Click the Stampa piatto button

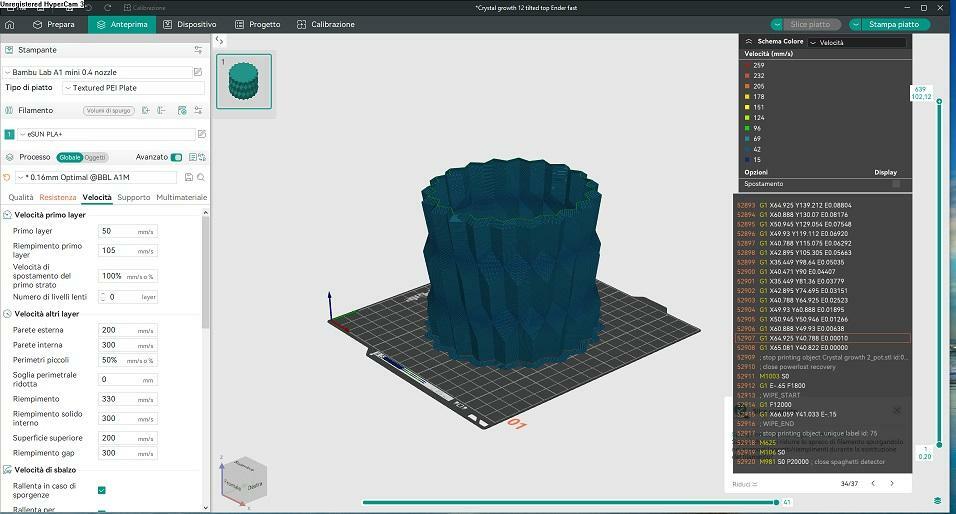[893, 24]
